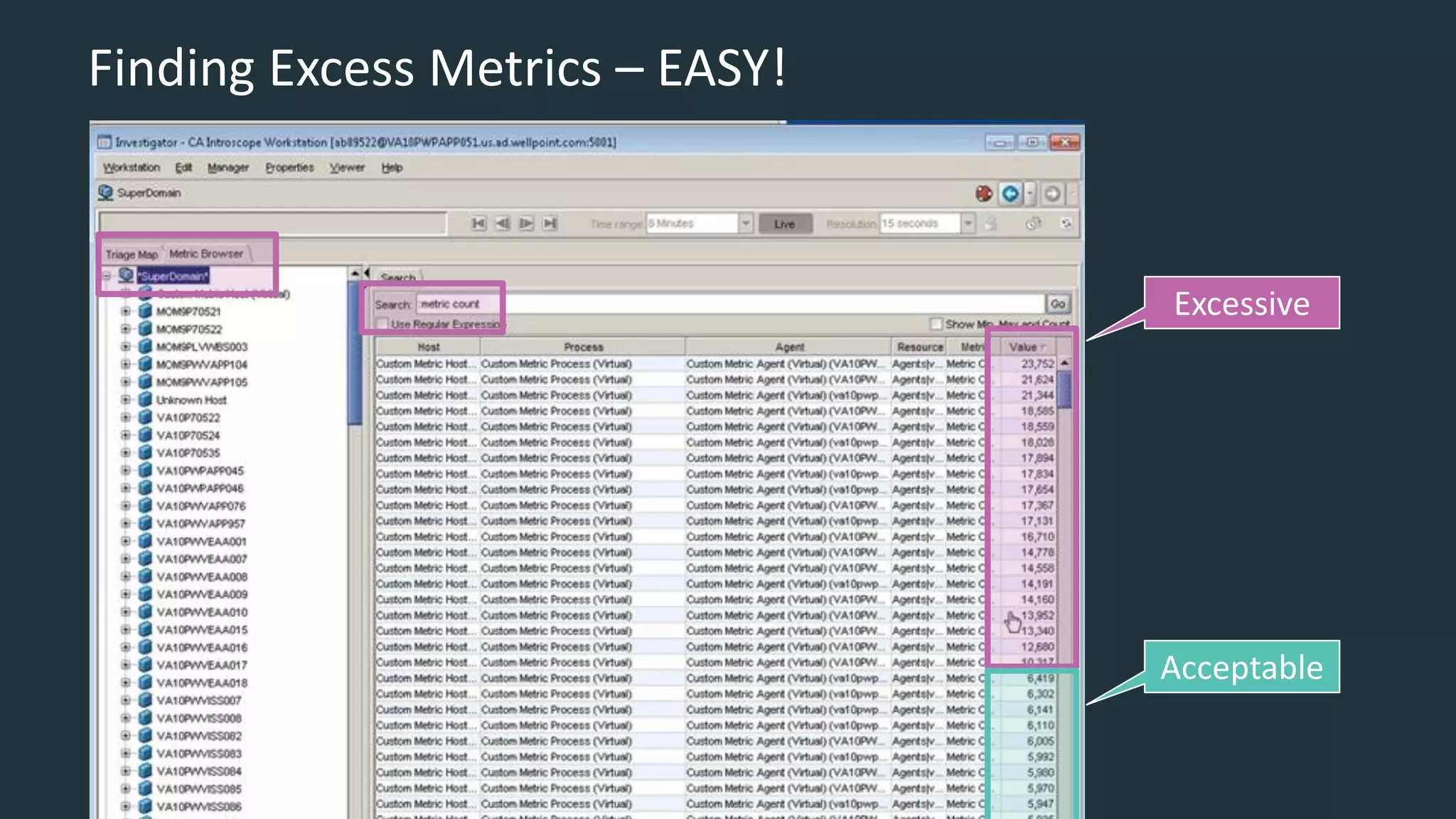Viewport: 1456px width, 819px height.
Task: Click the Investigator window title icon
Action: point(105,142)
